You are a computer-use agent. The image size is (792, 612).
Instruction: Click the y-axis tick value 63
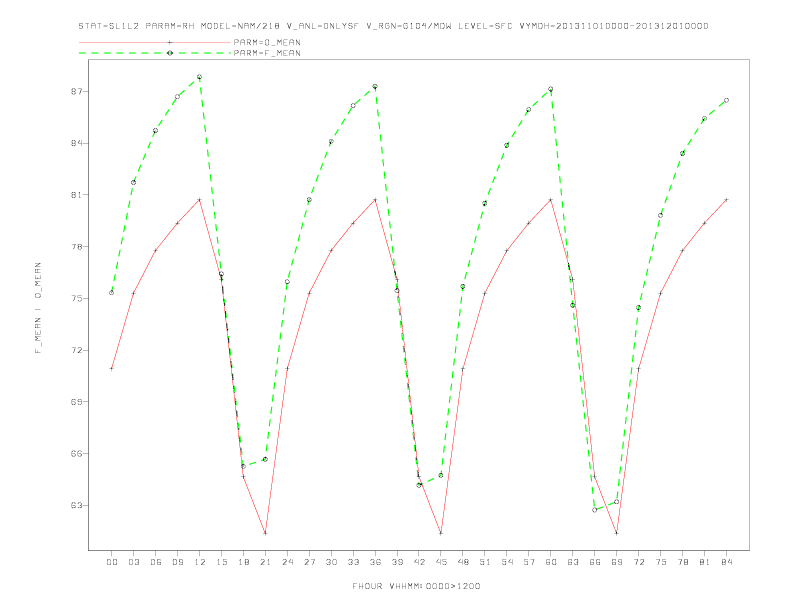coord(76,505)
